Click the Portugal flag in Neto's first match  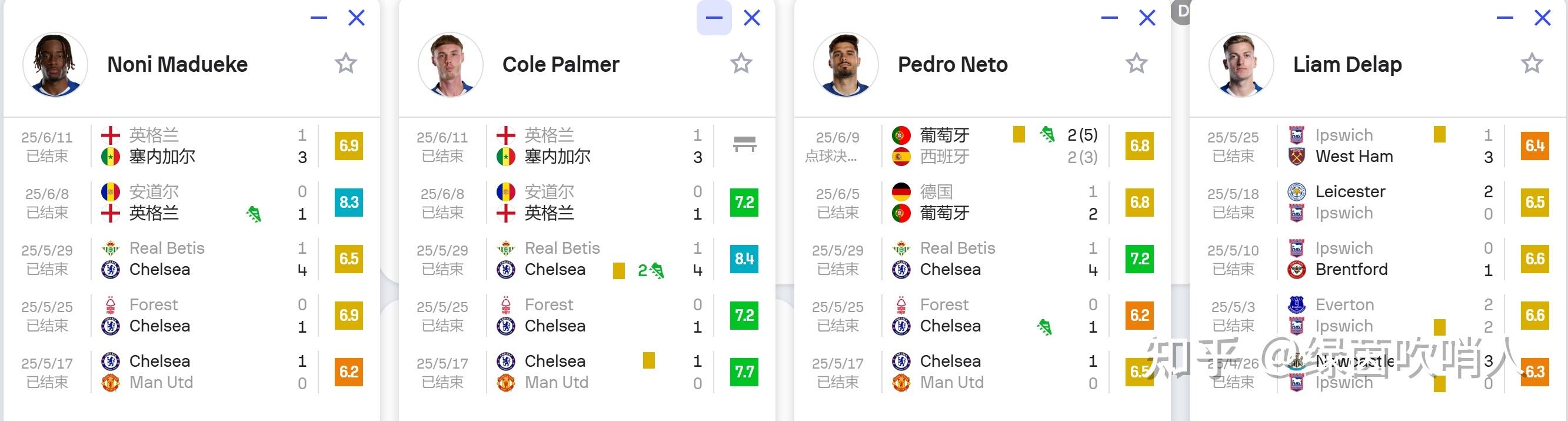[901, 135]
